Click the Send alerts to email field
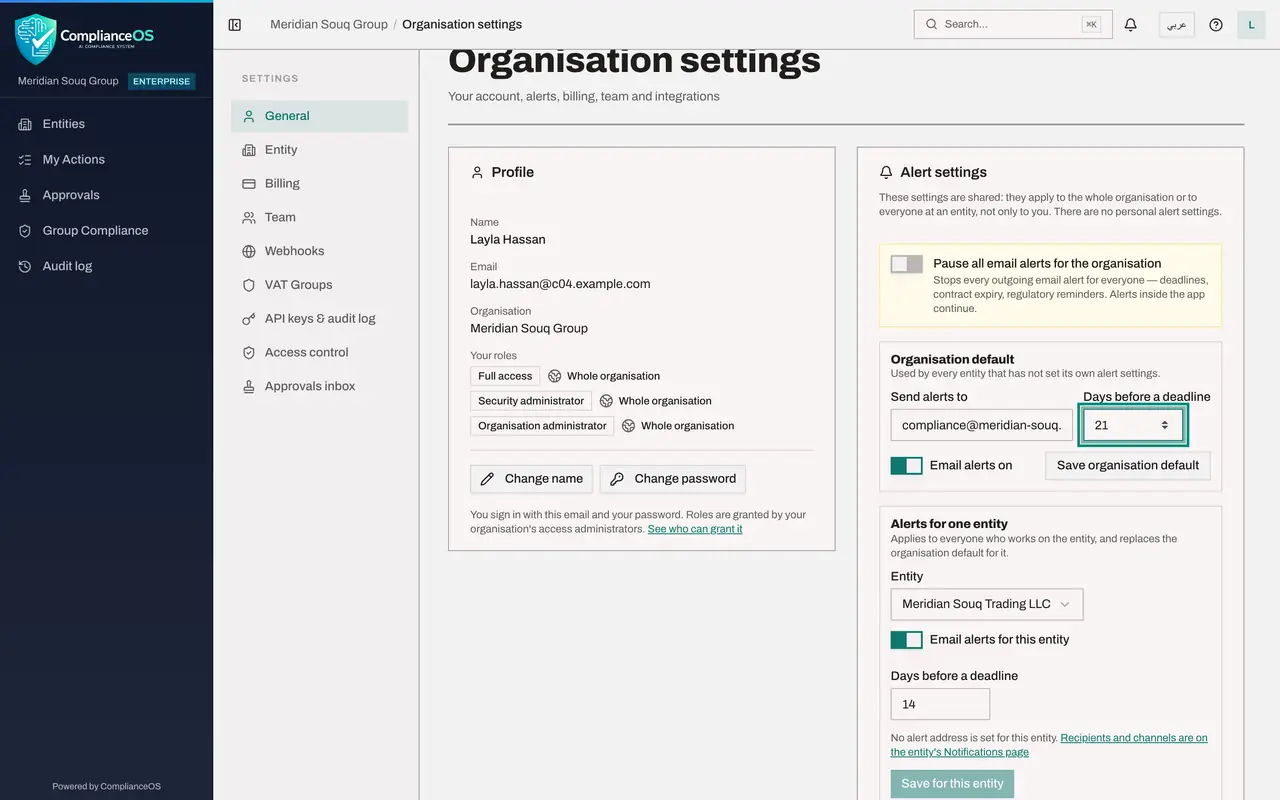 click(982, 425)
